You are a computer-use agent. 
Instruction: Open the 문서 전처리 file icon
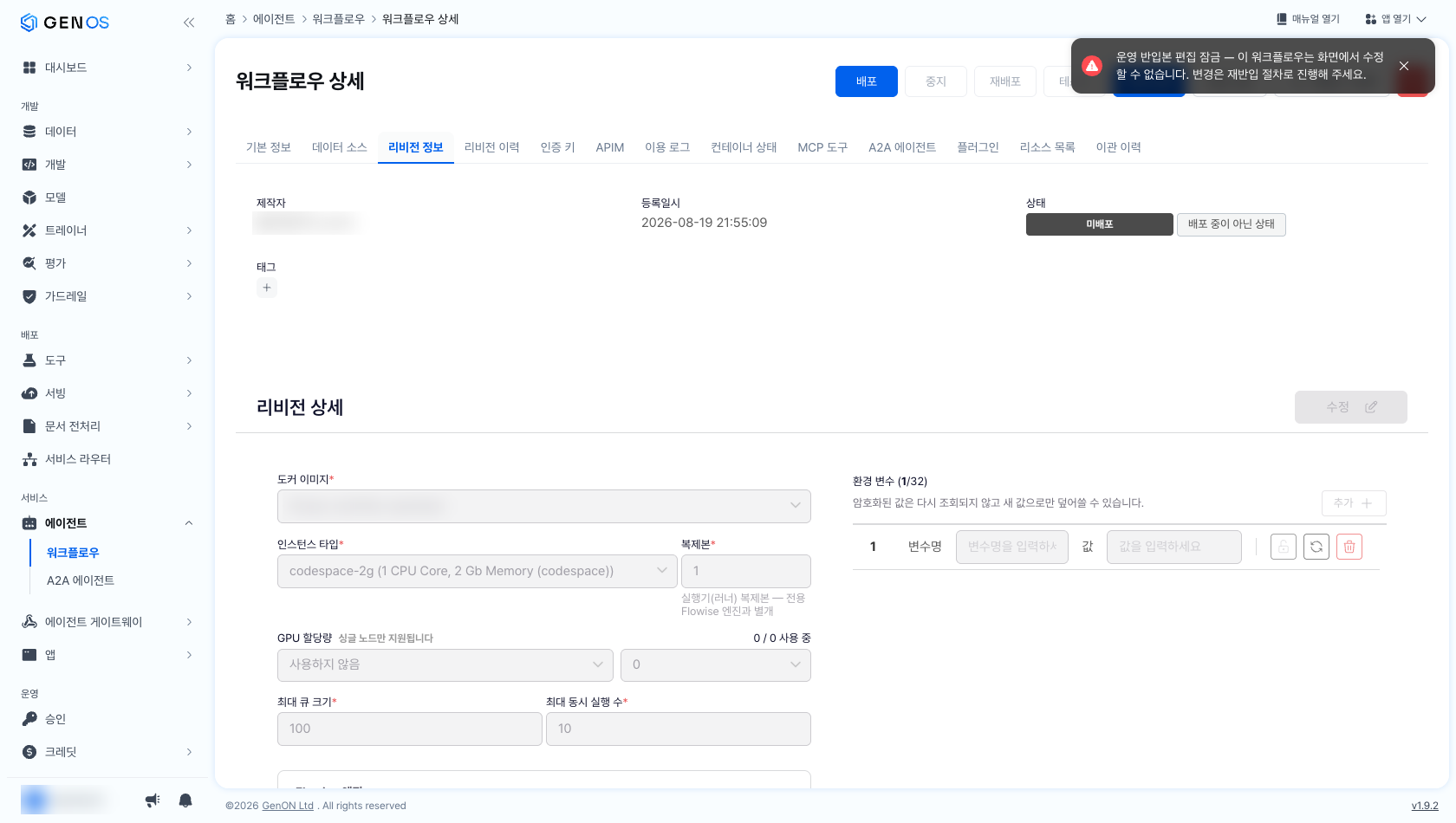tap(29, 426)
